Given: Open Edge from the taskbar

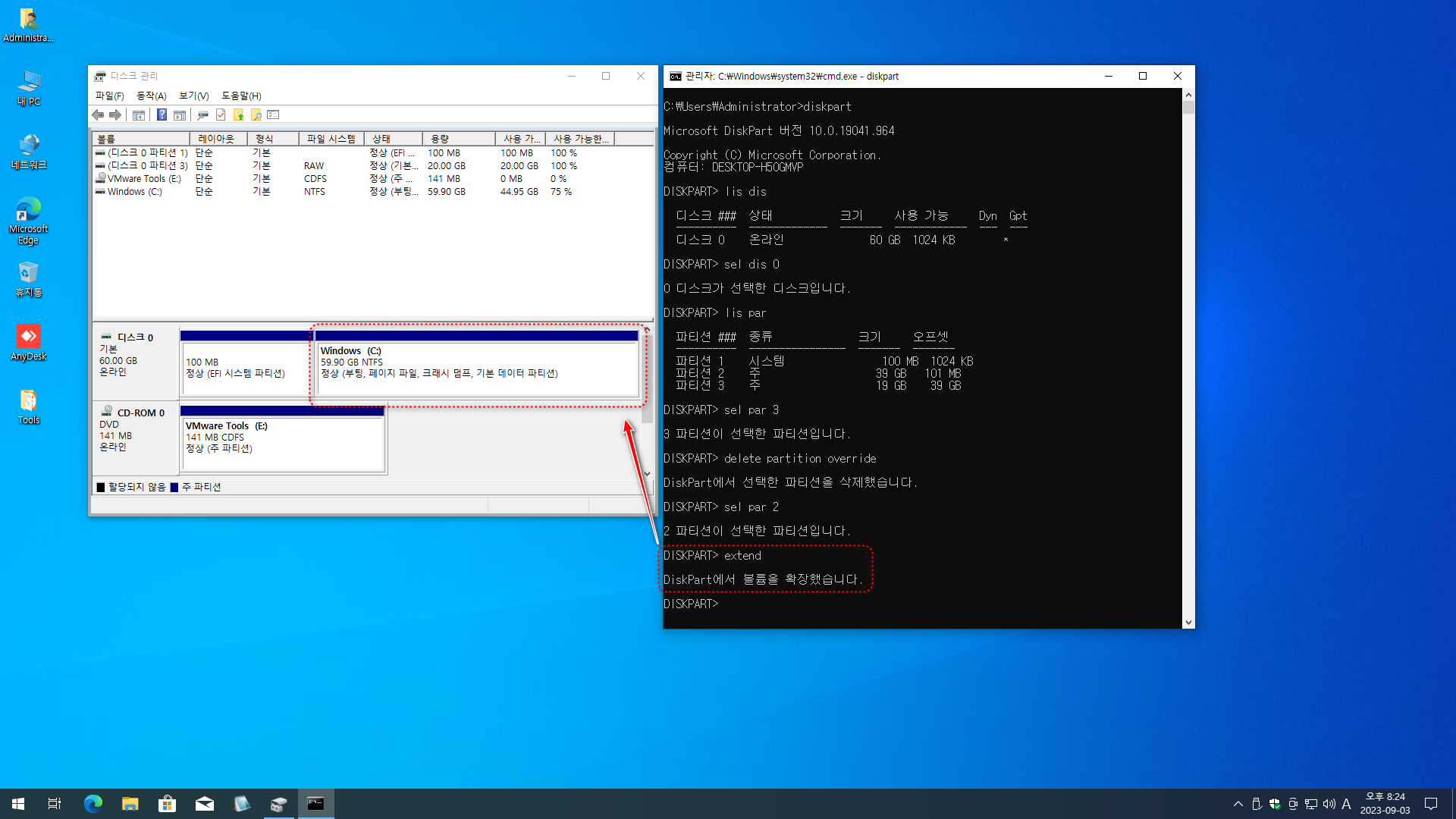Looking at the screenshot, I should [93, 804].
